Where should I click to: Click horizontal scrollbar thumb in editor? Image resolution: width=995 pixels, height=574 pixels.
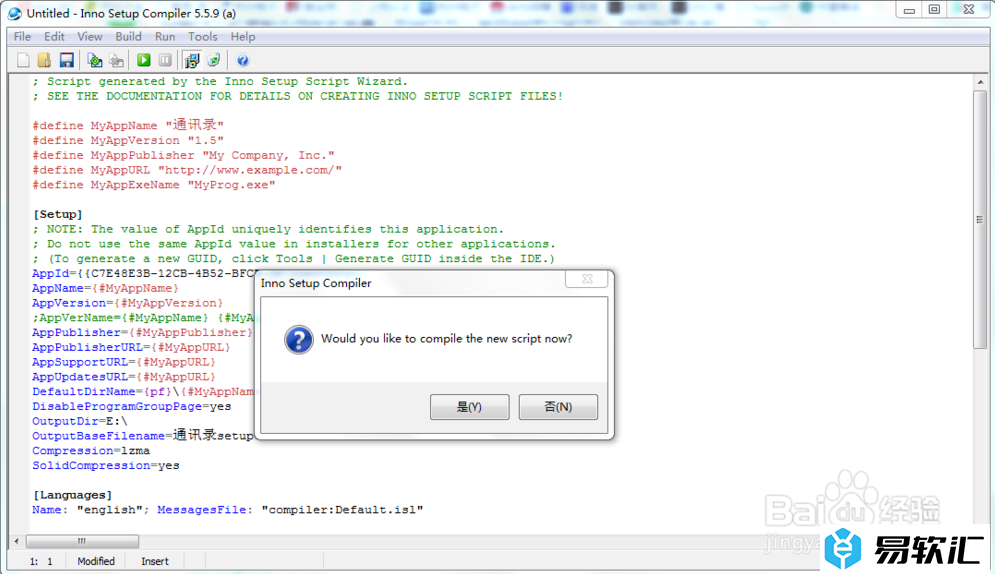82,541
